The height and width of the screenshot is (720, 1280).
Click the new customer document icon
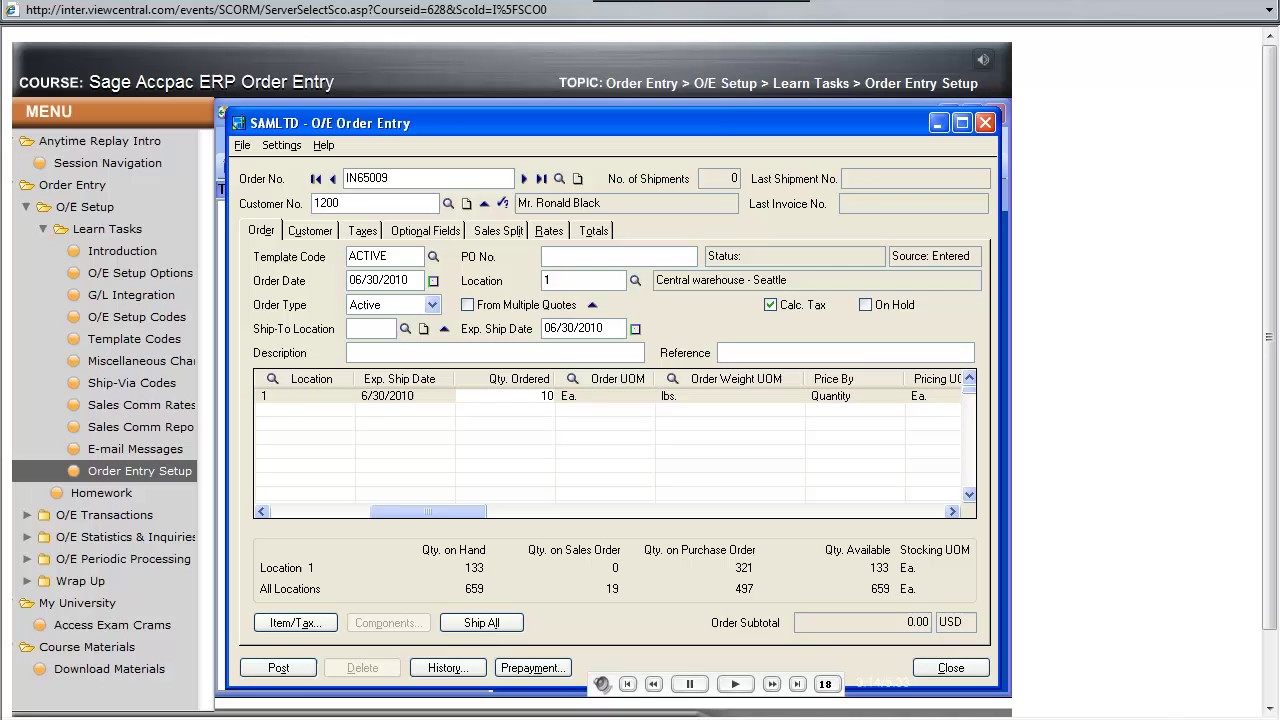466,204
